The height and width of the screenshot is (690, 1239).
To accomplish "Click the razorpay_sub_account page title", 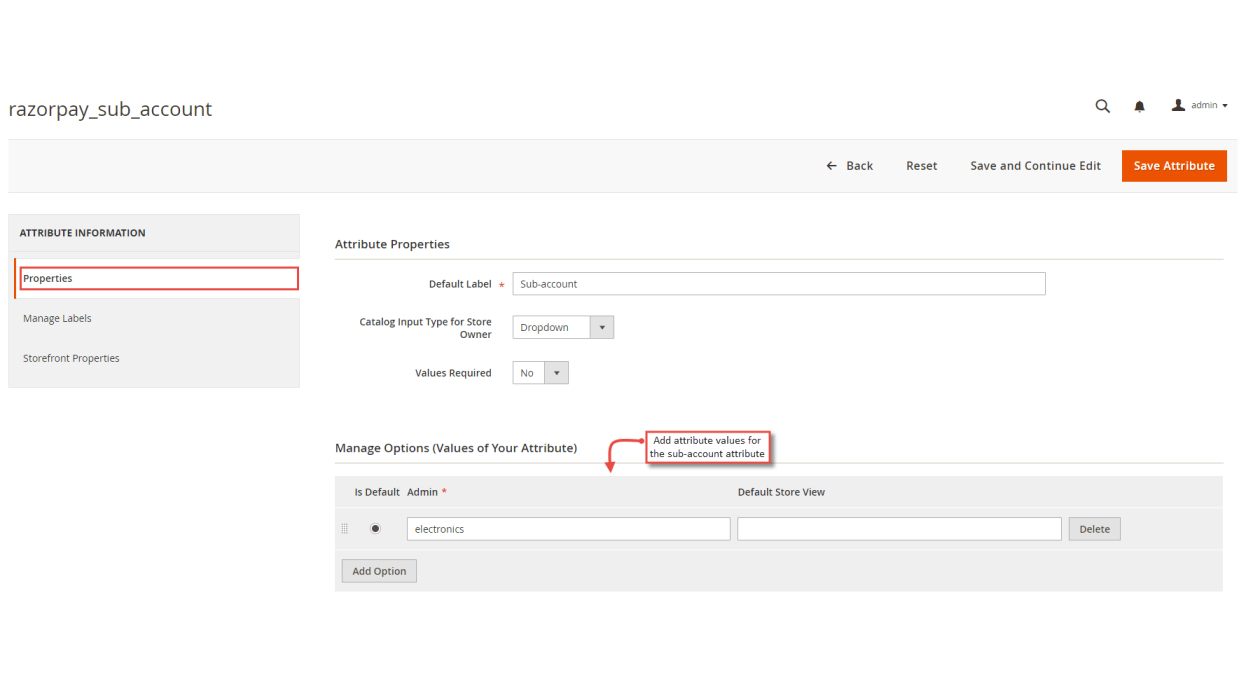I will (x=110, y=109).
